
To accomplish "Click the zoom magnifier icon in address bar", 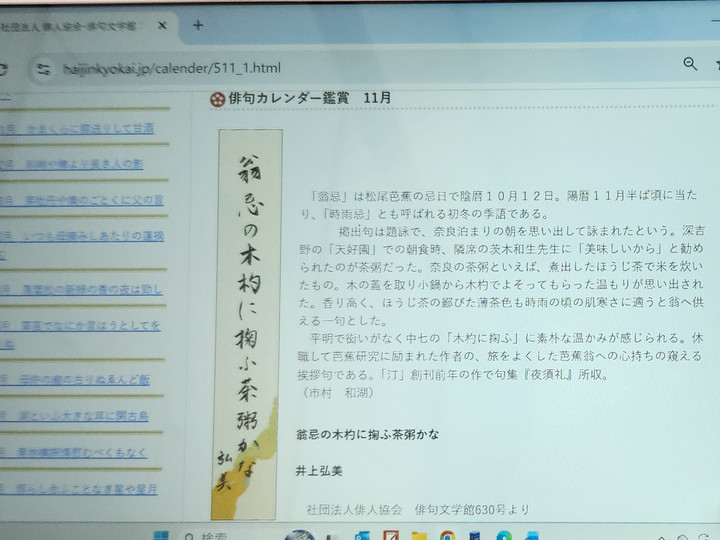I will coord(690,65).
